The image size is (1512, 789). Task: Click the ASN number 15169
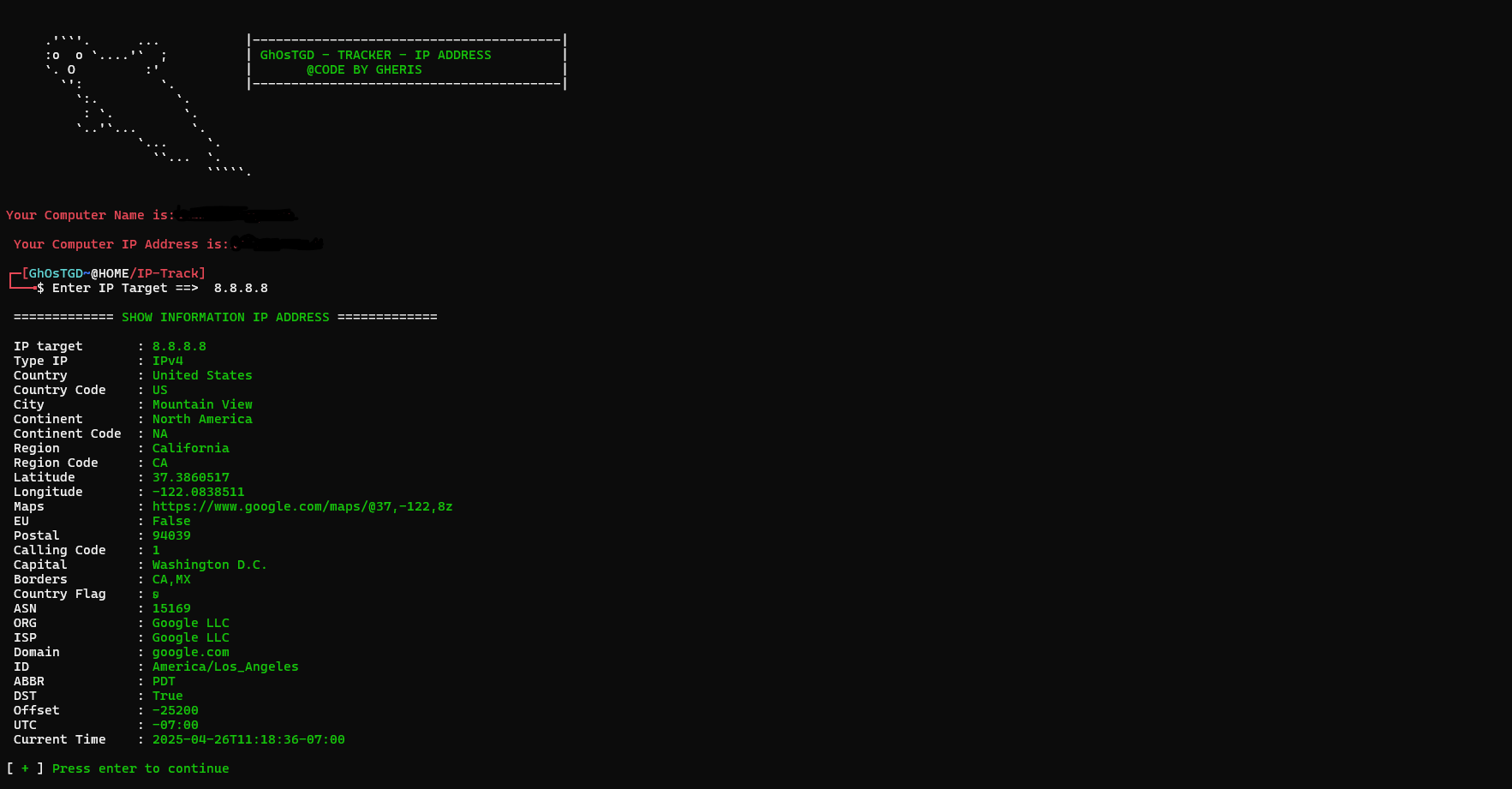(171, 608)
